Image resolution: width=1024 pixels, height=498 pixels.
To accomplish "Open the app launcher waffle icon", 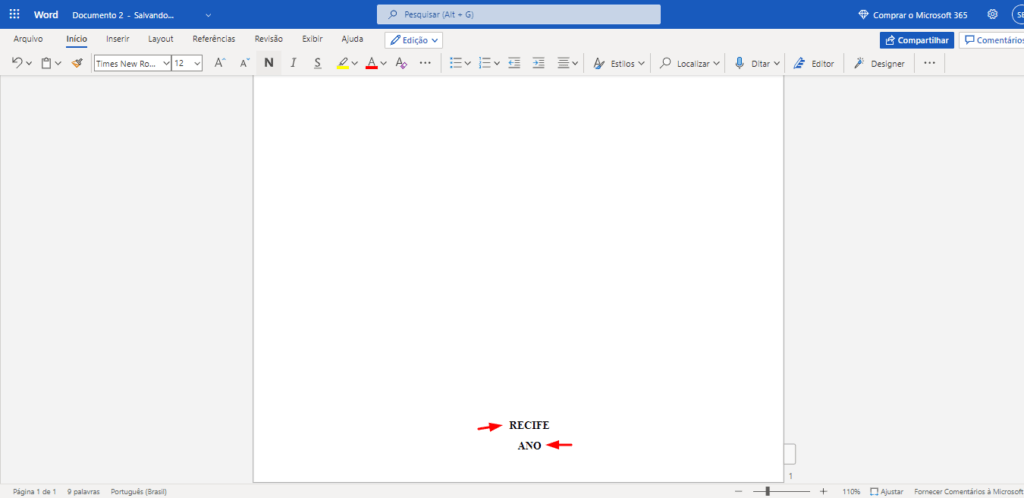I will pyautogui.click(x=14, y=15).
